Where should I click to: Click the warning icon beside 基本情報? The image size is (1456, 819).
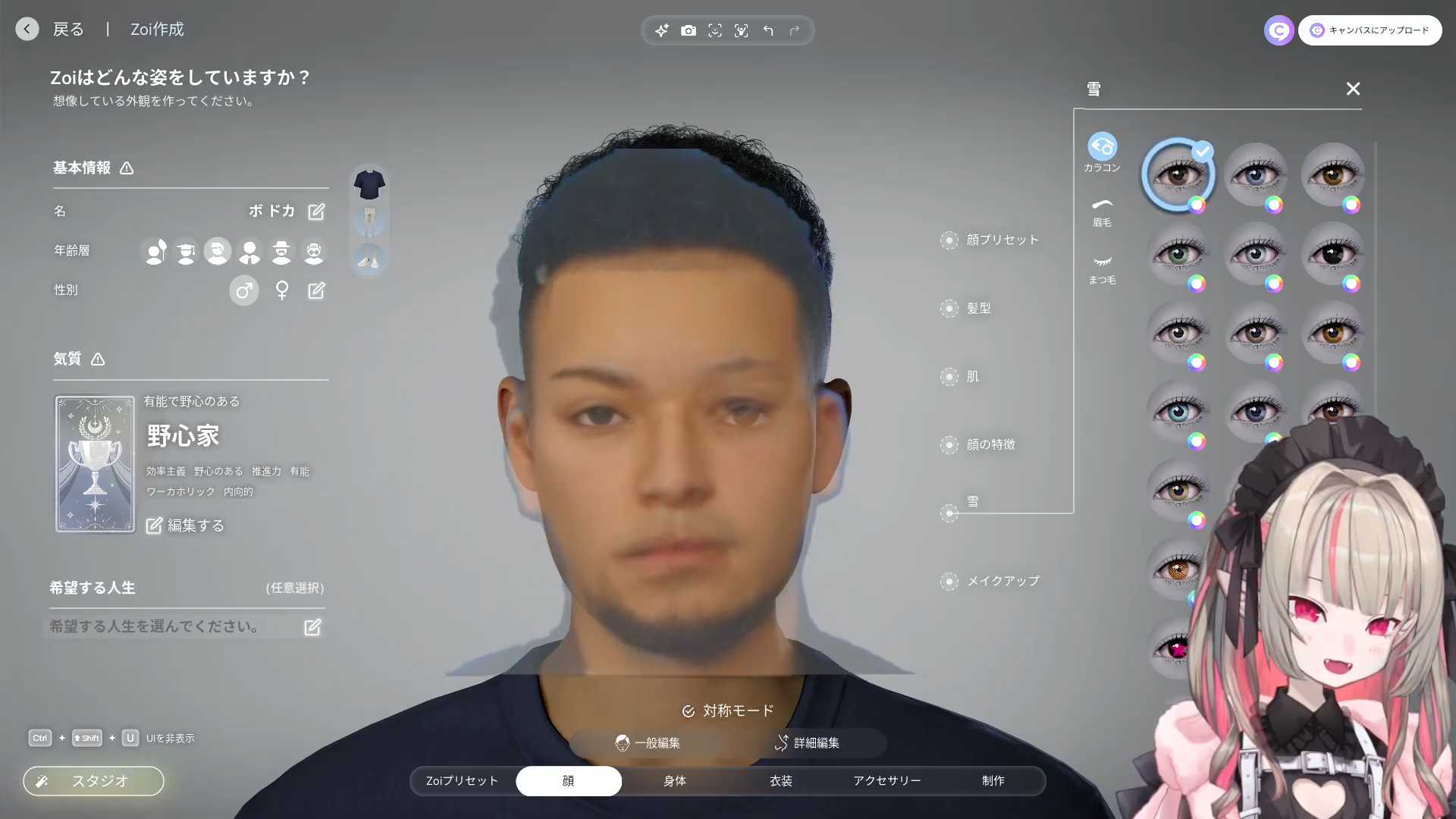click(127, 168)
